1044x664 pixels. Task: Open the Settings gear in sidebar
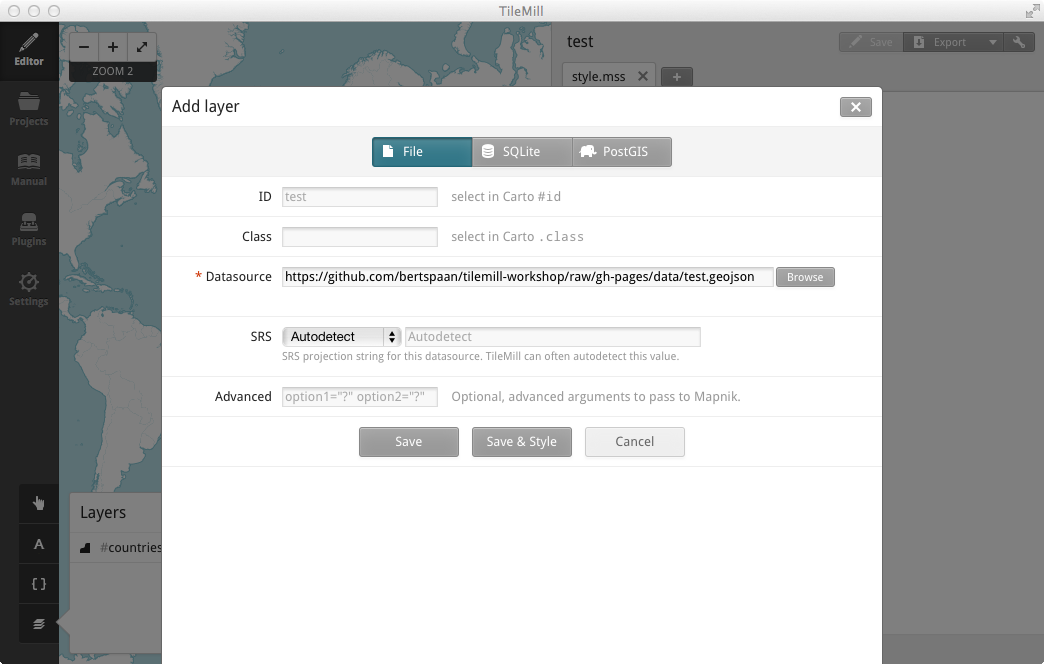pos(29,289)
